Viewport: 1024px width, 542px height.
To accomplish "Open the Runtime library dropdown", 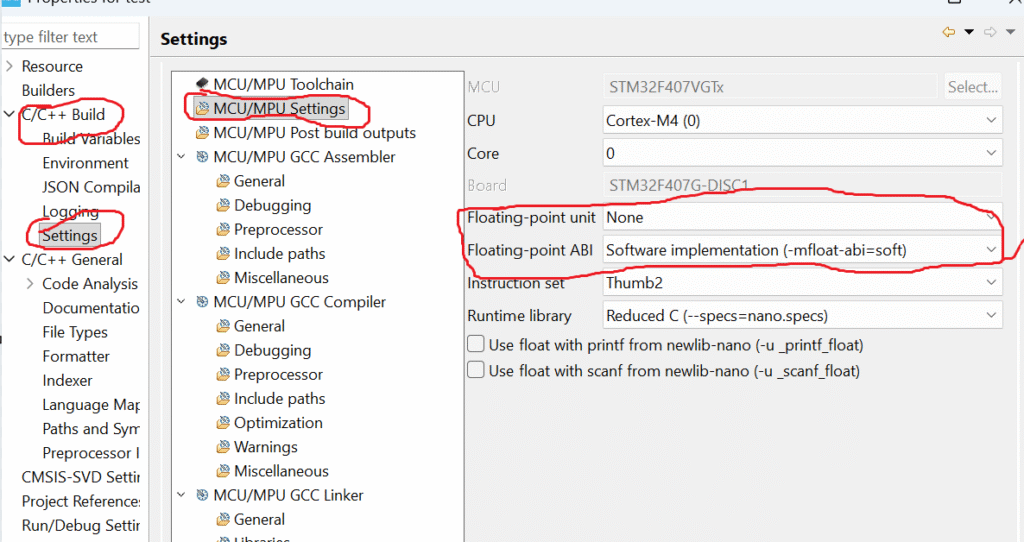I will tap(802, 315).
